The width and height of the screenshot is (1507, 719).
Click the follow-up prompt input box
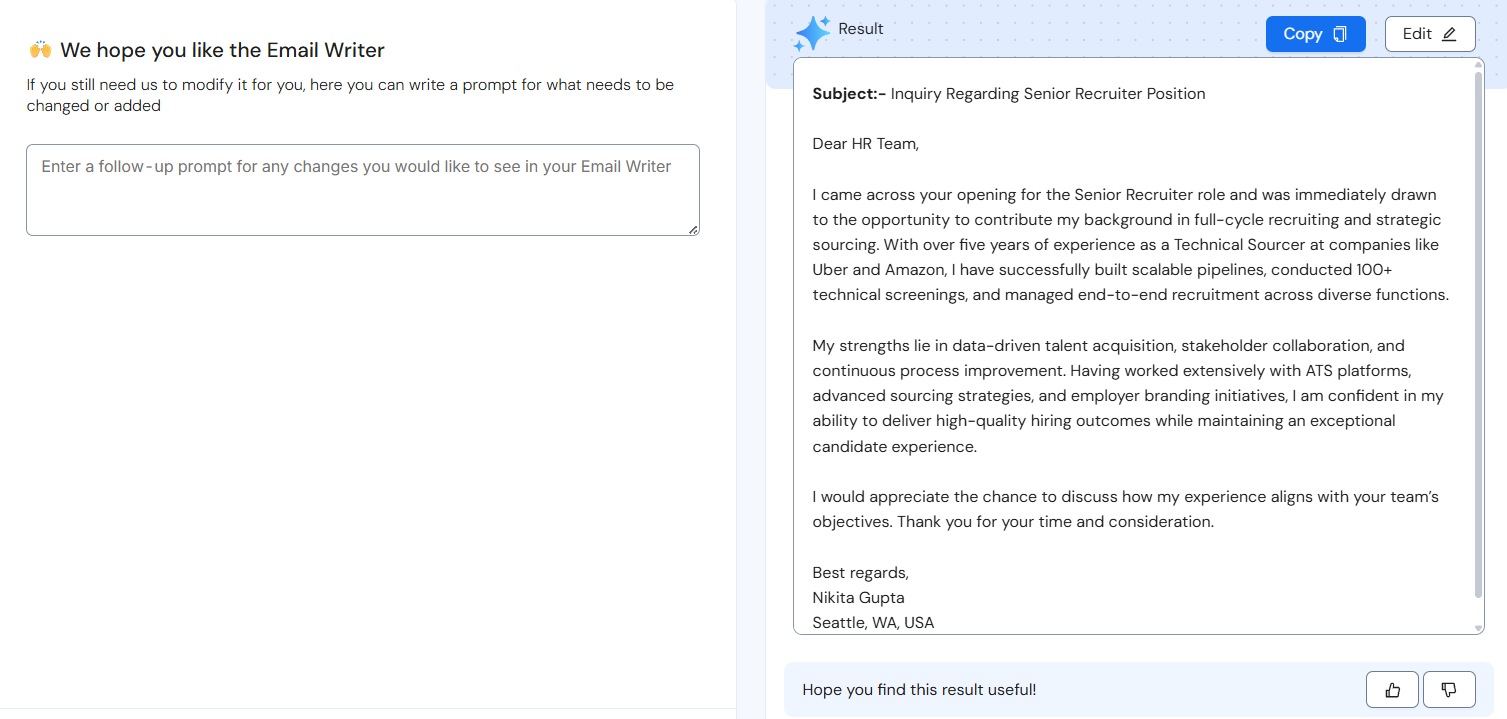pyautogui.click(x=362, y=190)
